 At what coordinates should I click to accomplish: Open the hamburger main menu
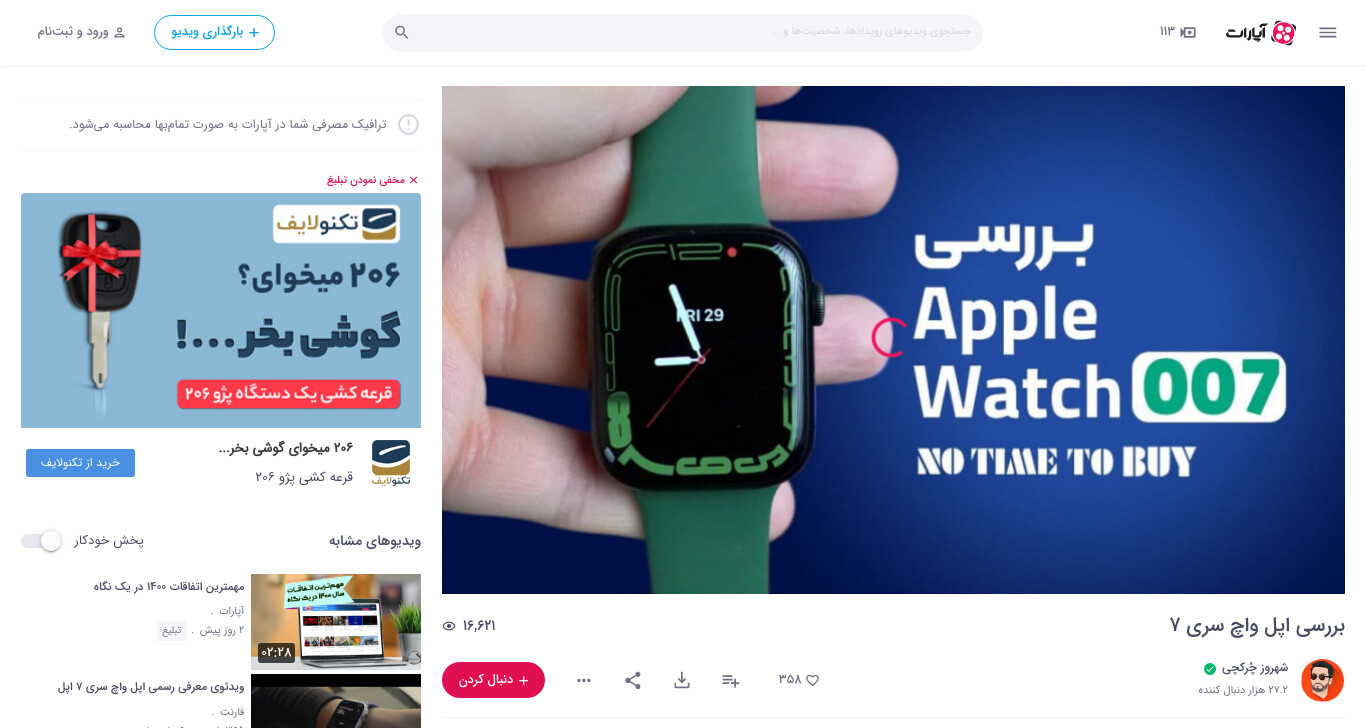pyautogui.click(x=1327, y=33)
